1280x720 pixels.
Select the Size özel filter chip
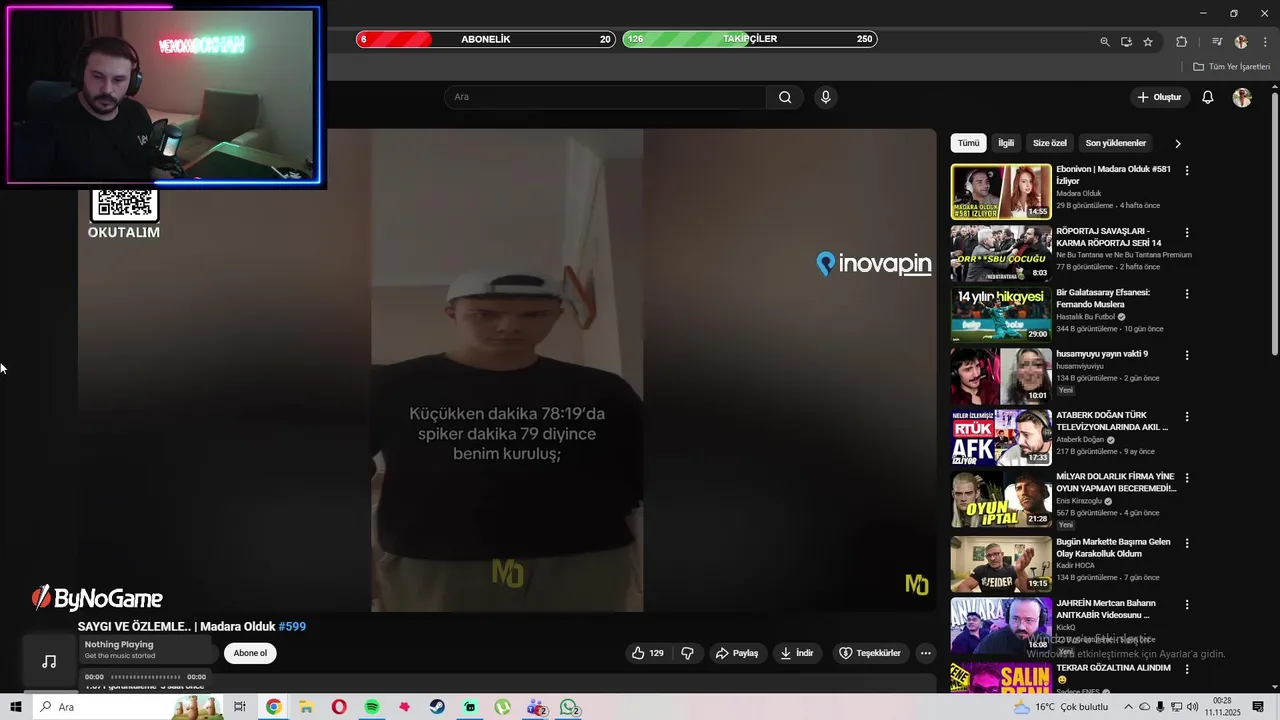(x=1050, y=143)
